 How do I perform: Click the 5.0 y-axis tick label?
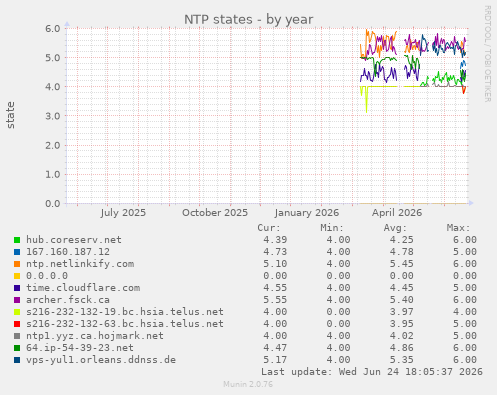(53, 58)
